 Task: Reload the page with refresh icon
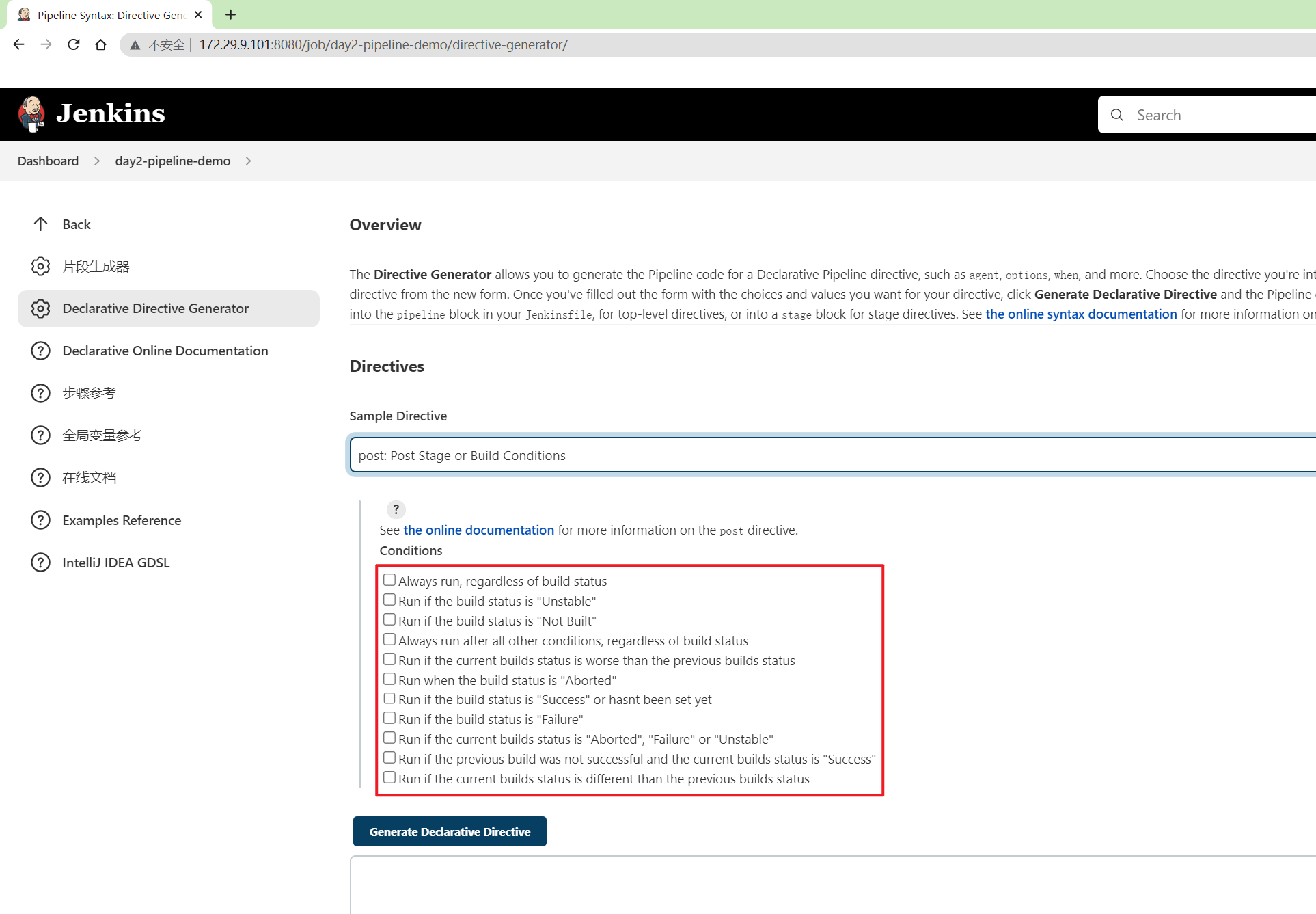[x=73, y=44]
